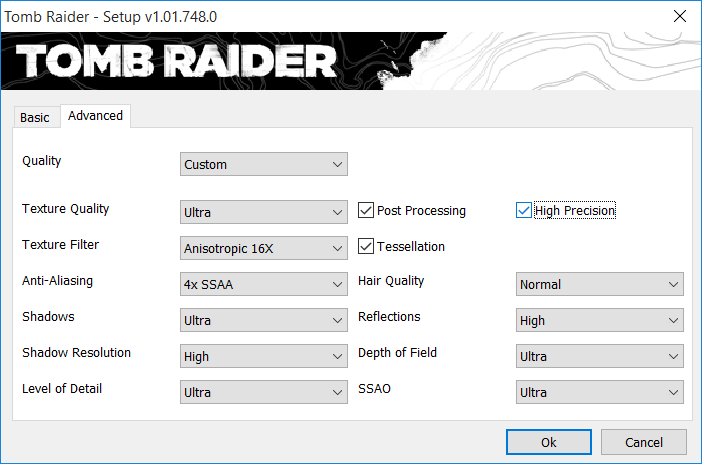The height and width of the screenshot is (464, 702).
Task: Click the Hair Quality label
Action: 391,281
